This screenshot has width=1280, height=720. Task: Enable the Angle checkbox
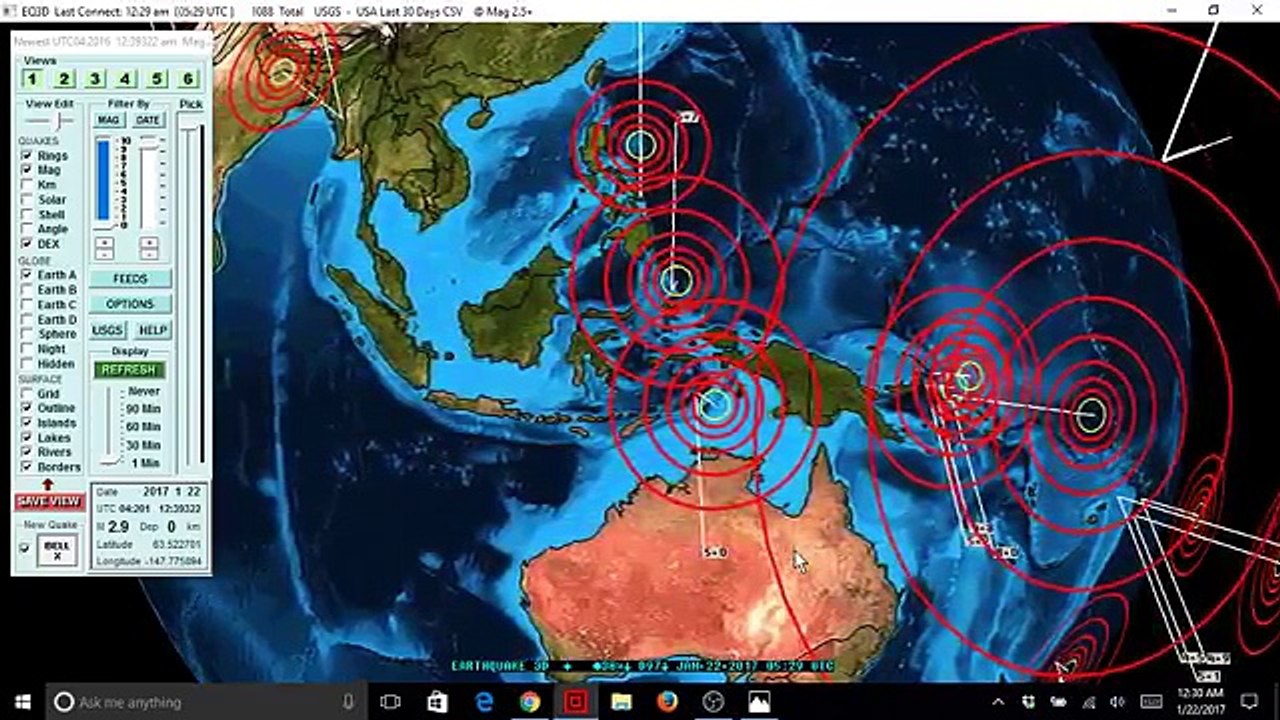pyautogui.click(x=26, y=229)
